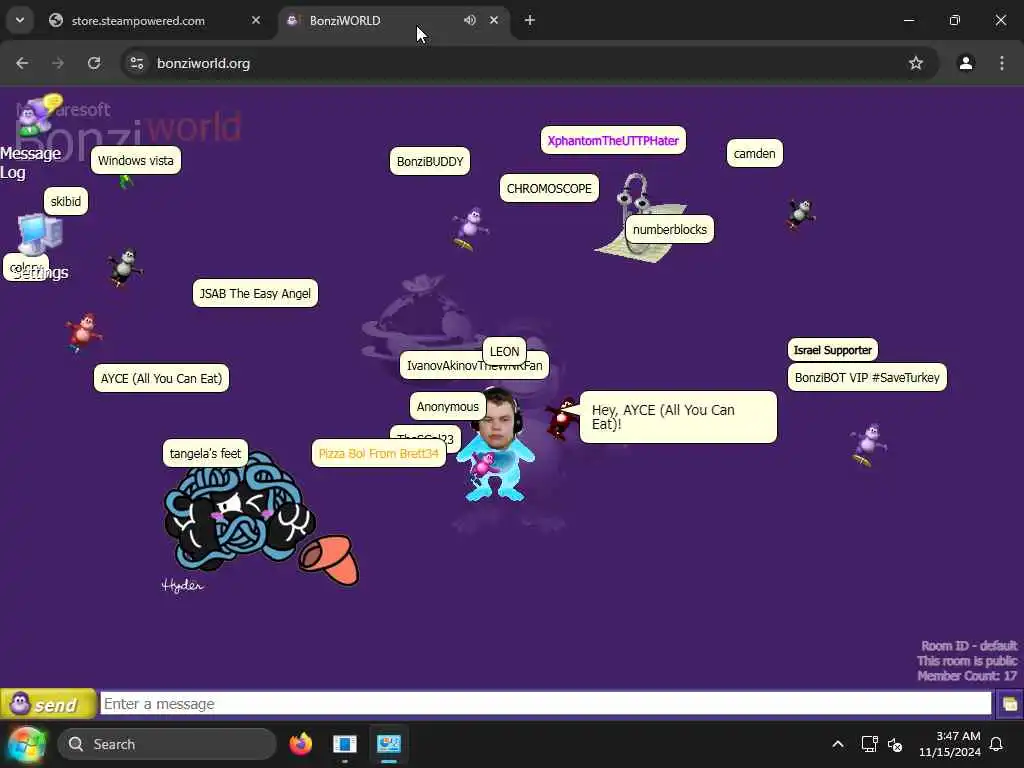Click the purple Bonzi under BonziBUDDY
Image resolution: width=1024 pixels, height=768 pixels.
pyautogui.click(x=471, y=228)
